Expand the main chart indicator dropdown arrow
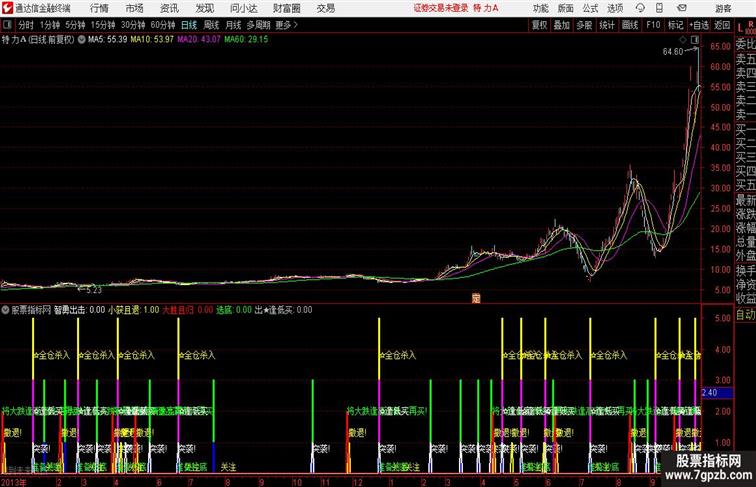Screen dimensions: 756x487 81,40
